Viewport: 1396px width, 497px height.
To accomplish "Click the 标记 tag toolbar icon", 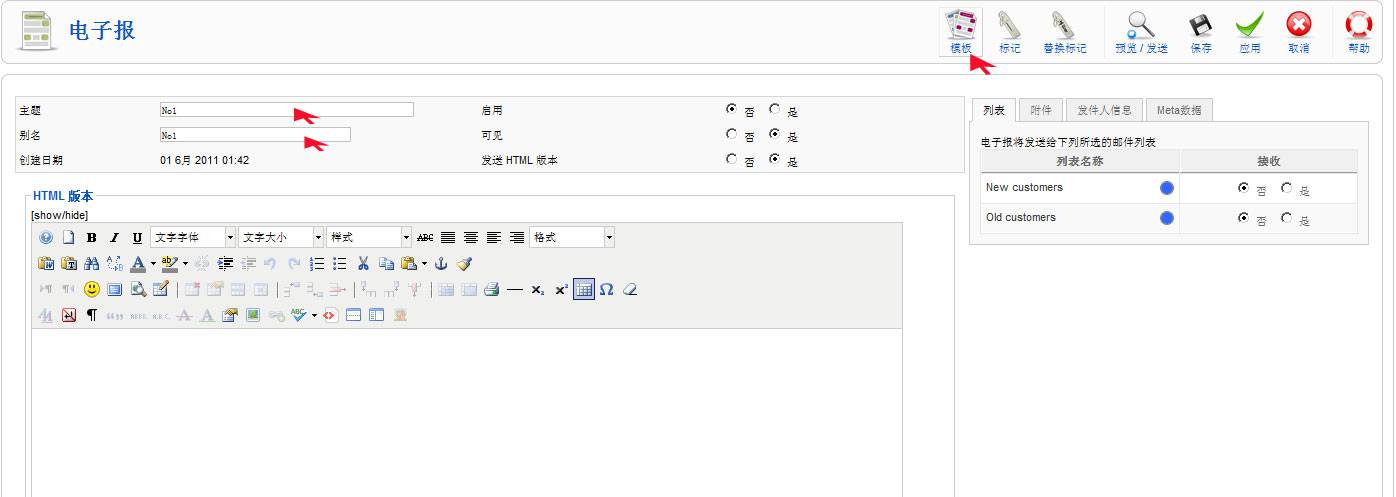I will click(x=1010, y=32).
